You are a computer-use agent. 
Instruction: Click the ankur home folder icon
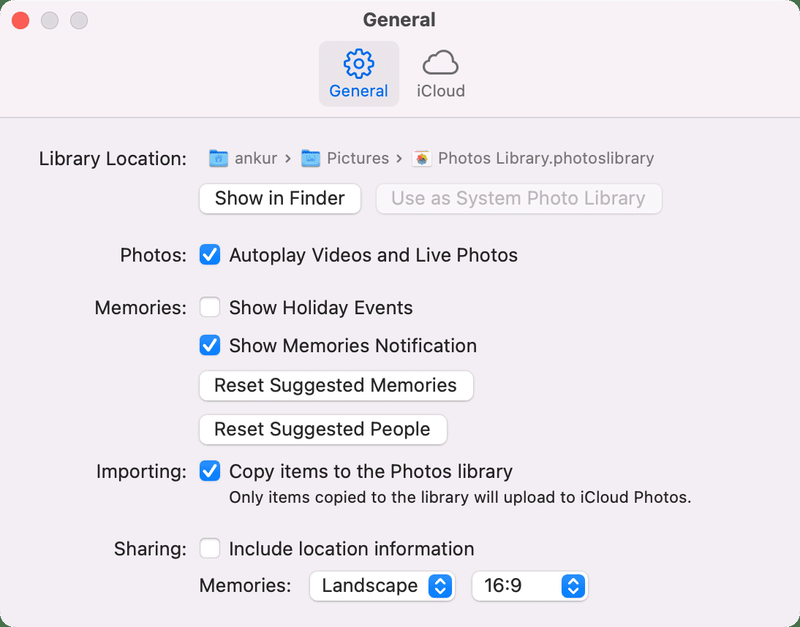point(218,158)
